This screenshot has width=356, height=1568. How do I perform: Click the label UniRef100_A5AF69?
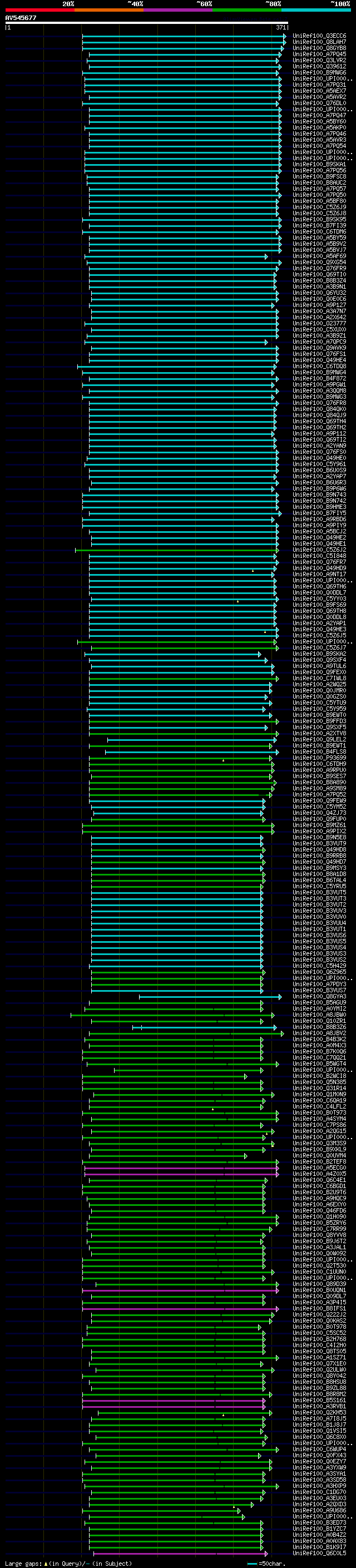point(319,256)
